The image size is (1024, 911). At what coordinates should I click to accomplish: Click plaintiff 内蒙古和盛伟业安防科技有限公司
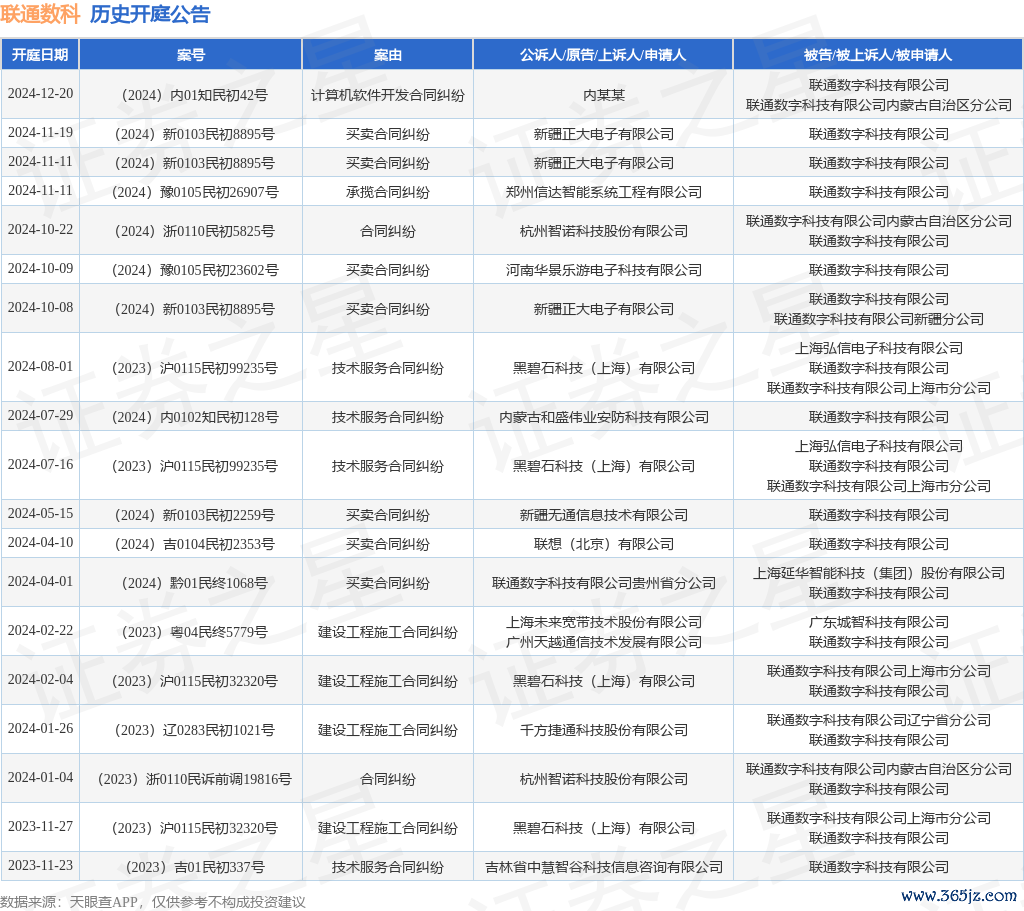point(603,417)
